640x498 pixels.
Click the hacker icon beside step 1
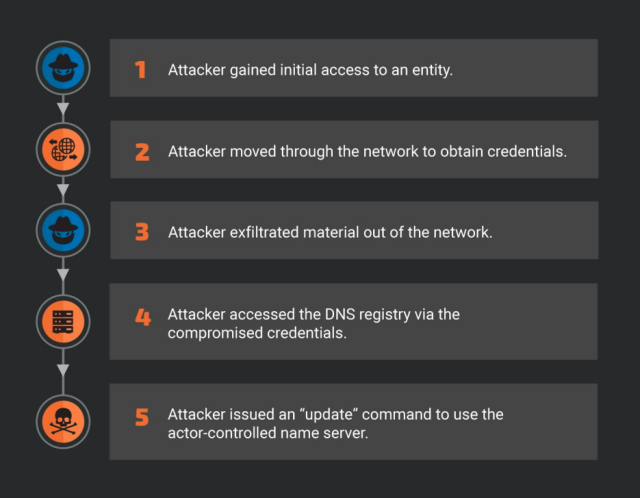[x=63, y=68]
